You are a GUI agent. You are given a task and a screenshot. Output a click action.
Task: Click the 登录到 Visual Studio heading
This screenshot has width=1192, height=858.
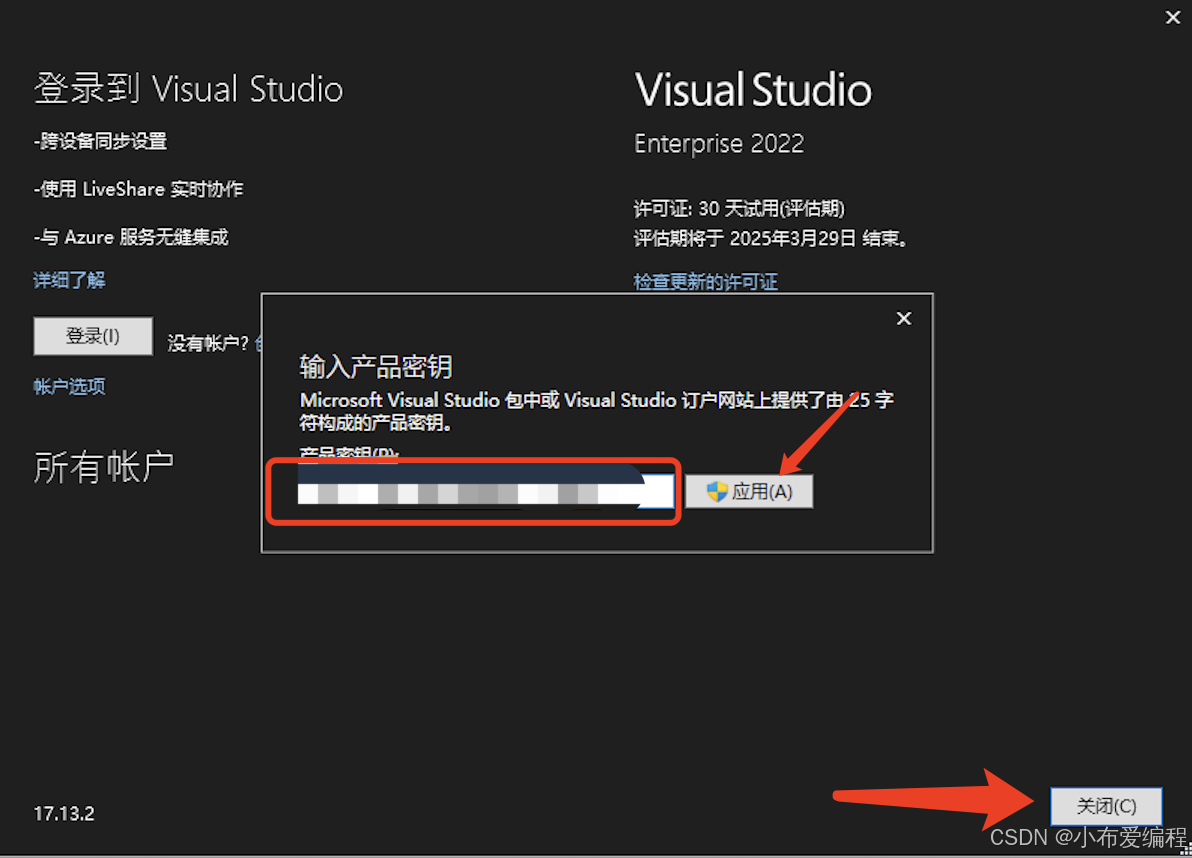coord(188,89)
